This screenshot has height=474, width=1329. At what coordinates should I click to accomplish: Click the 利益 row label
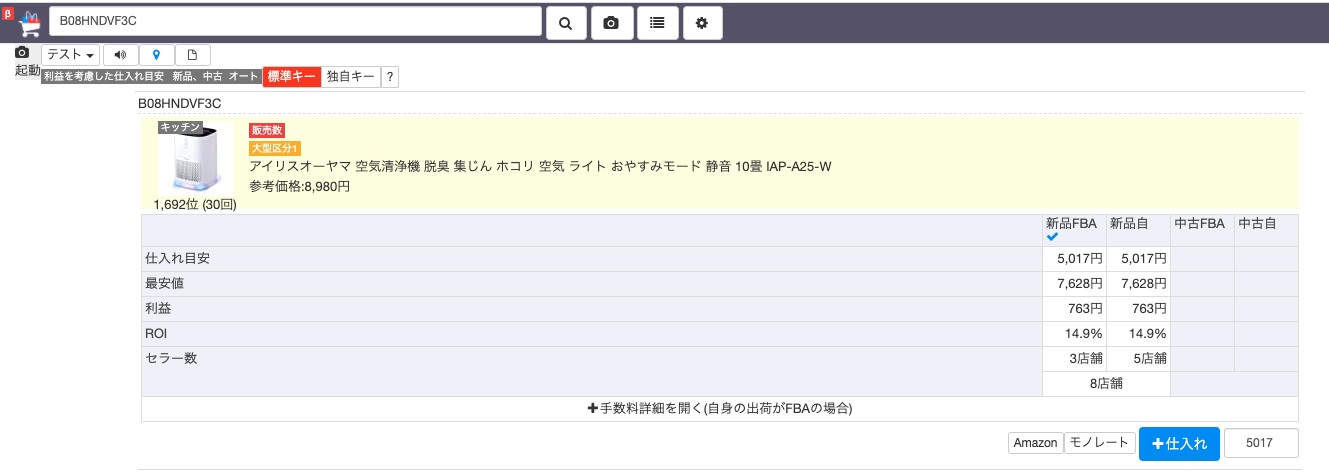pyautogui.click(x=158, y=308)
